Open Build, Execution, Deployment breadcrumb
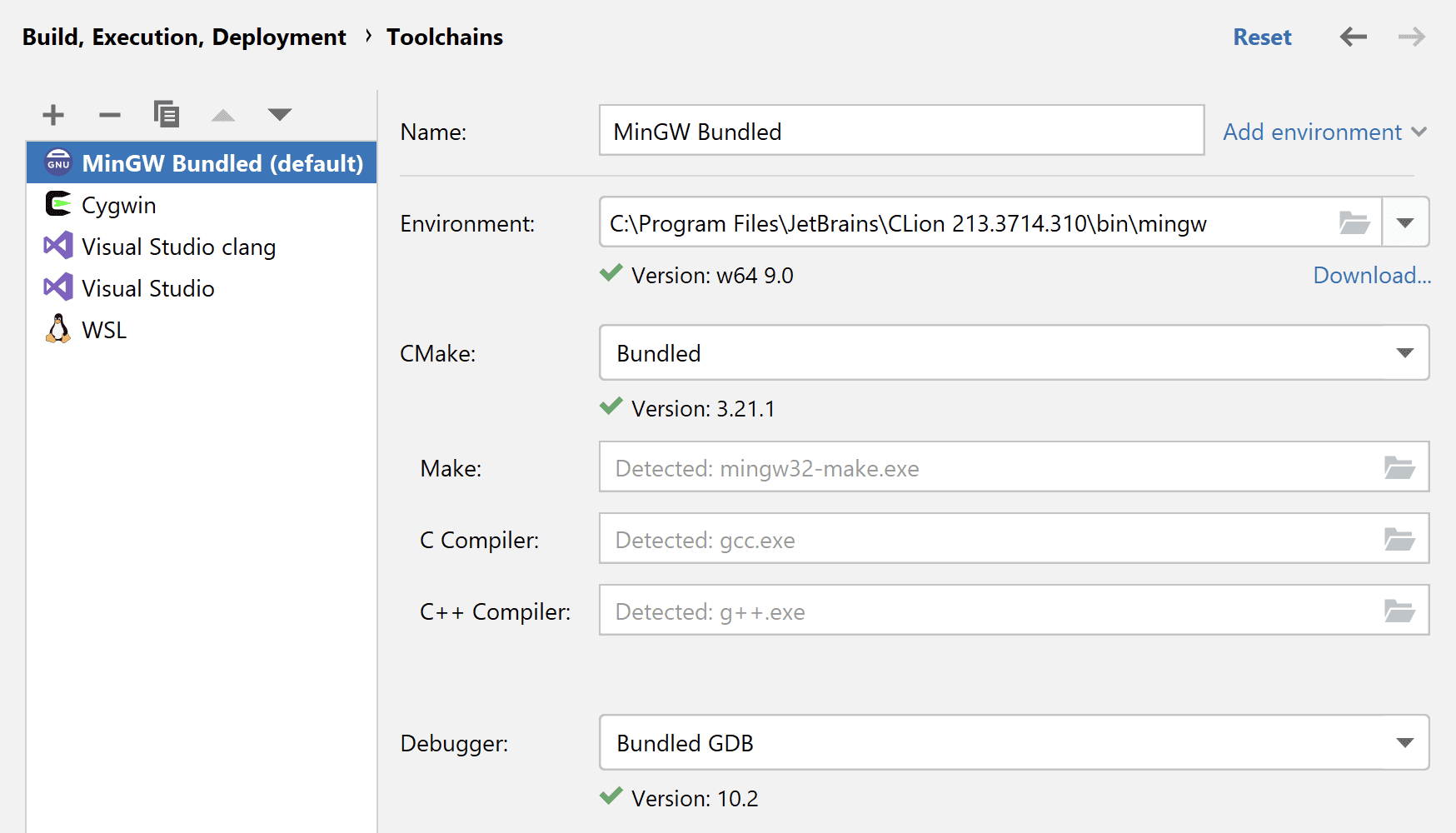The image size is (1456, 833). tap(184, 37)
